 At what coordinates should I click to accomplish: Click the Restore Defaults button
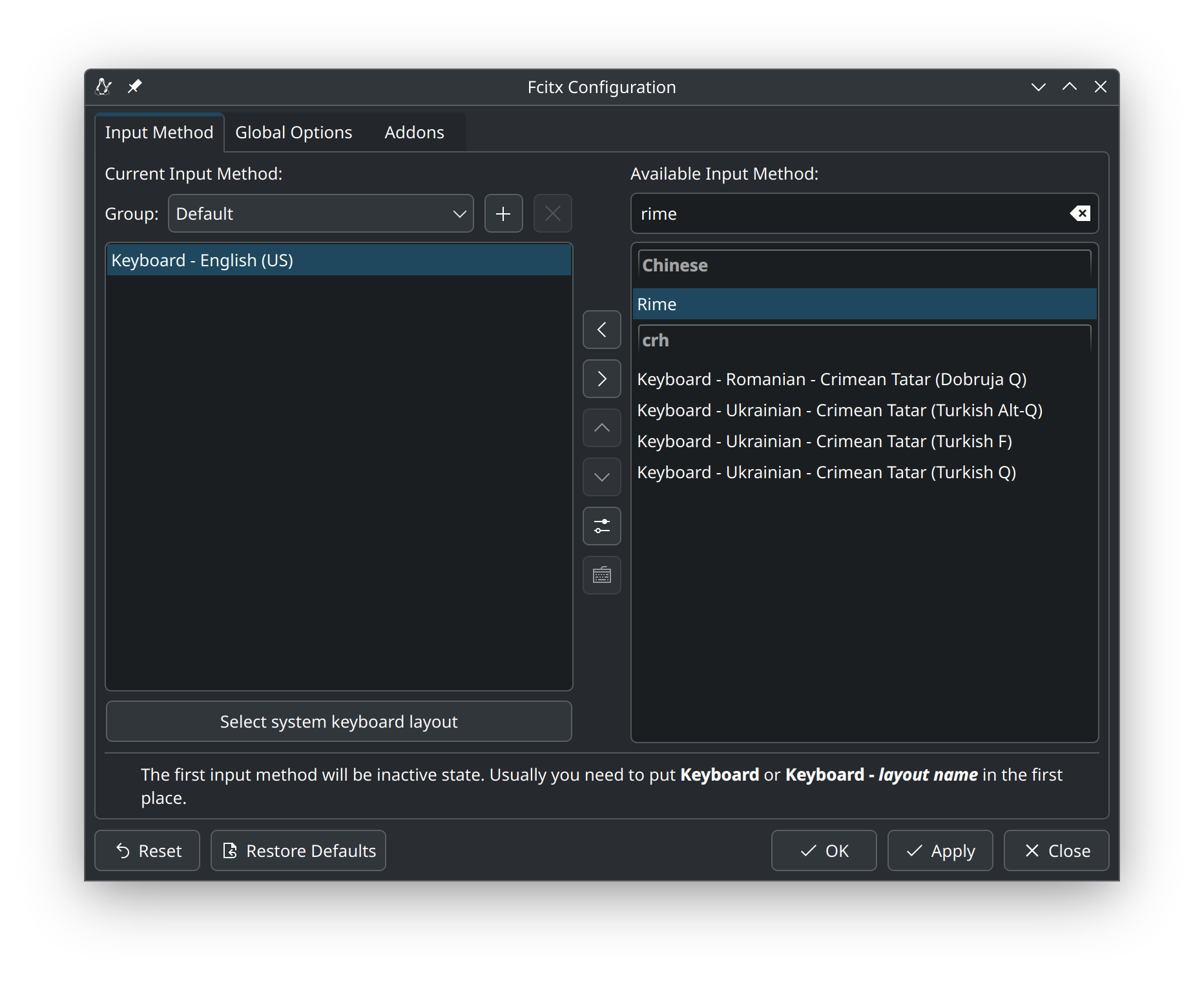pos(298,850)
